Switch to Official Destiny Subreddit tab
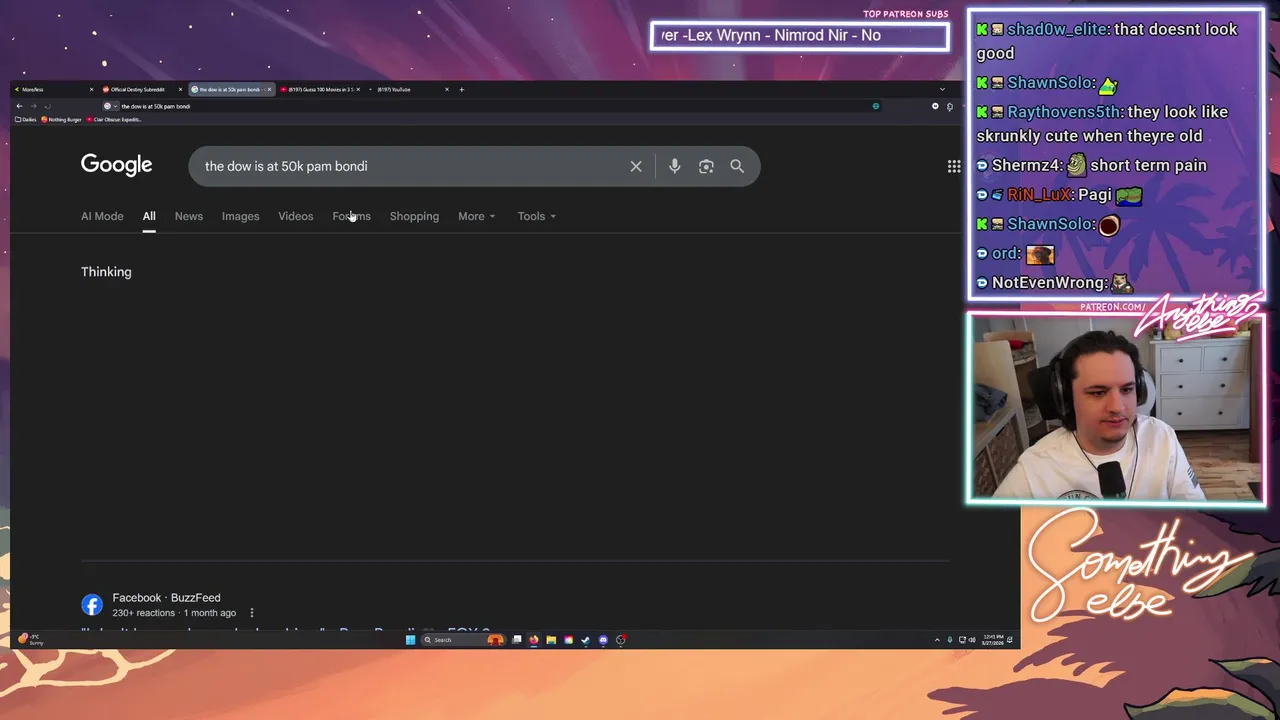 coord(143,89)
